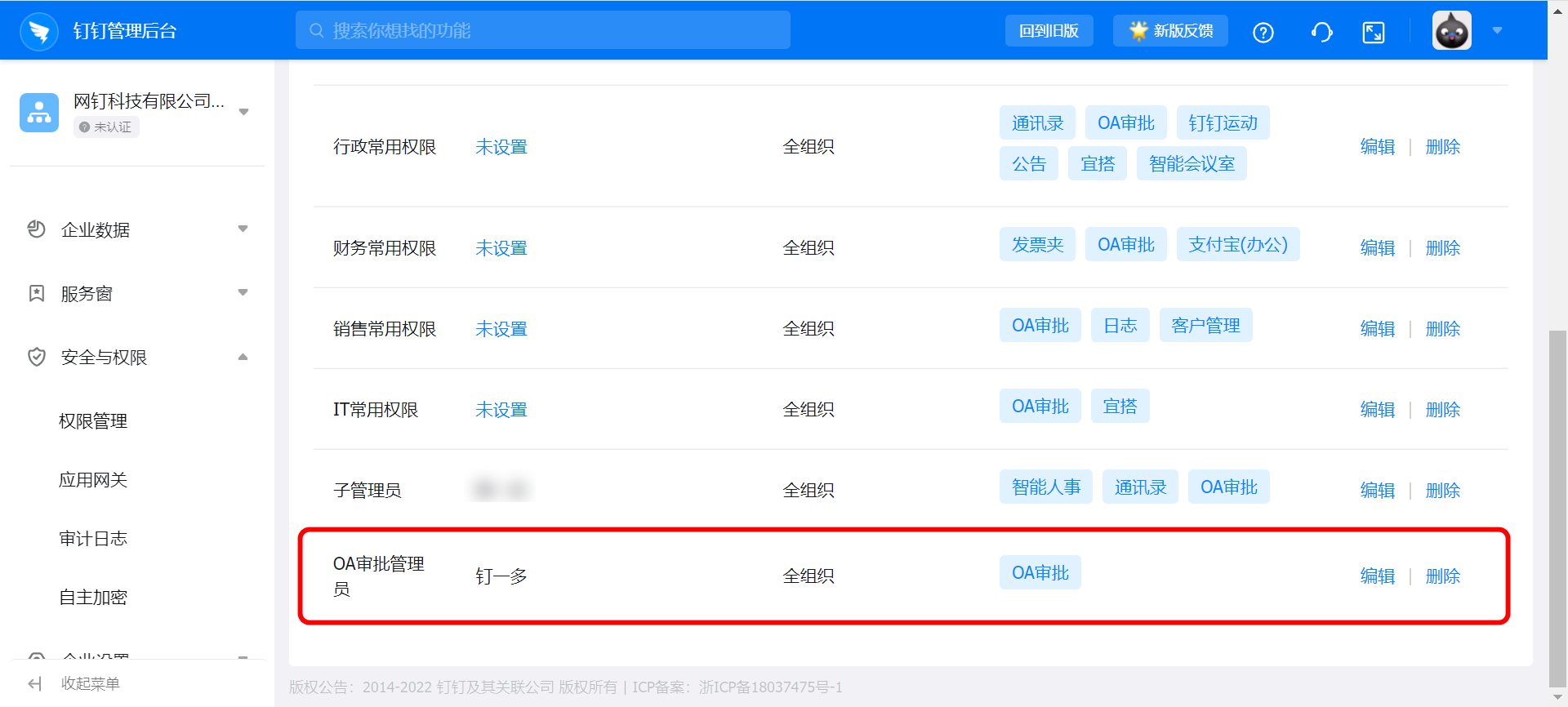Image resolution: width=1568 pixels, height=707 pixels.
Task: Click 编辑 for IT常用权限 row
Action: pyautogui.click(x=1378, y=410)
